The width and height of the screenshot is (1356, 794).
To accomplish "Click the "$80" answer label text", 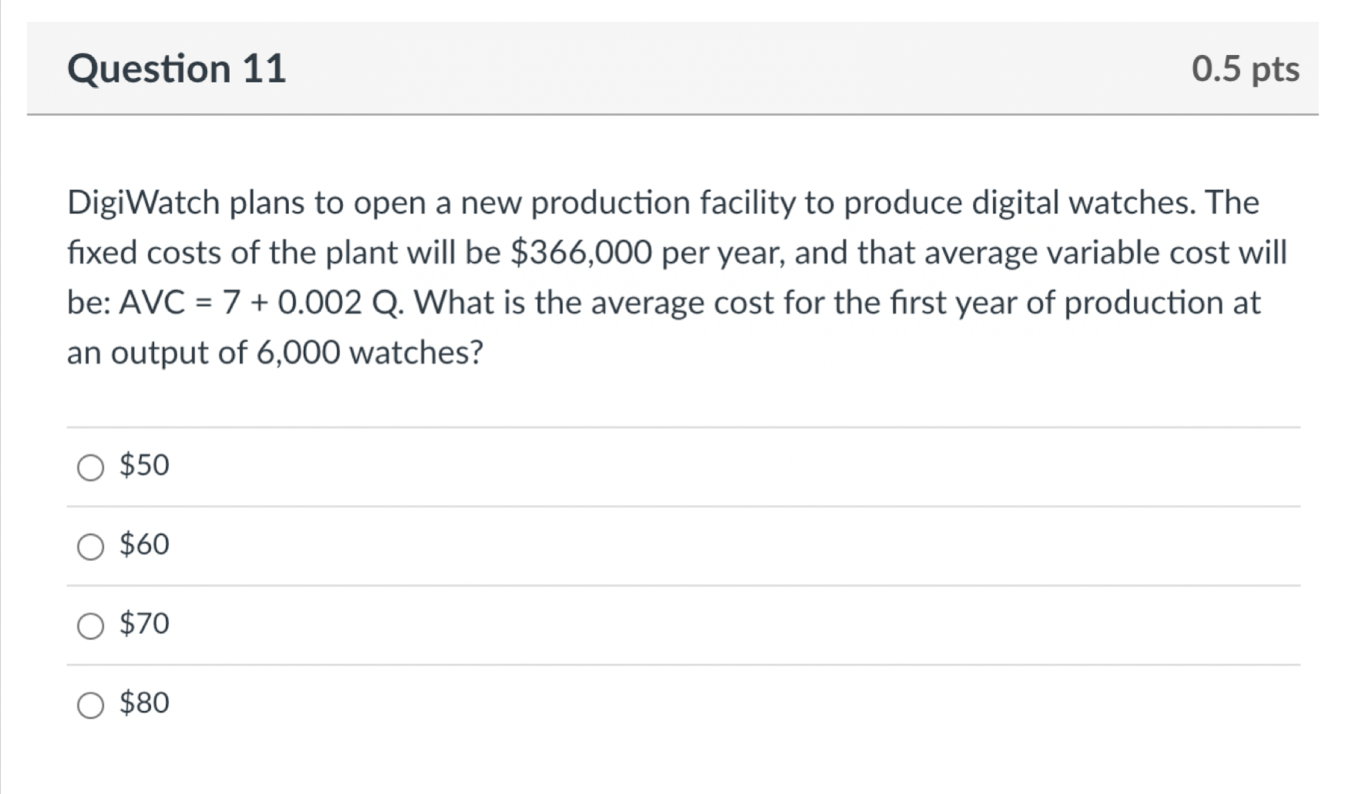I will pyautogui.click(x=145, y=705).
